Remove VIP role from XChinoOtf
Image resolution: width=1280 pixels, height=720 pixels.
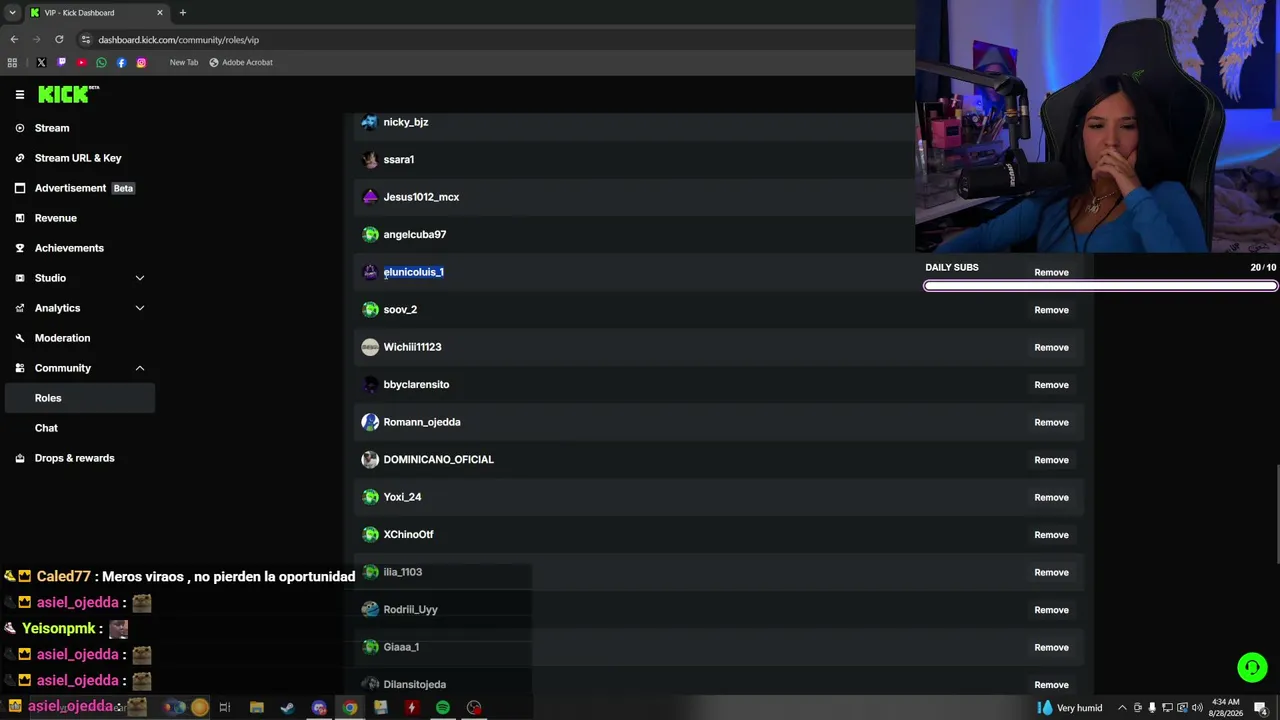(x=1051, y=535)
